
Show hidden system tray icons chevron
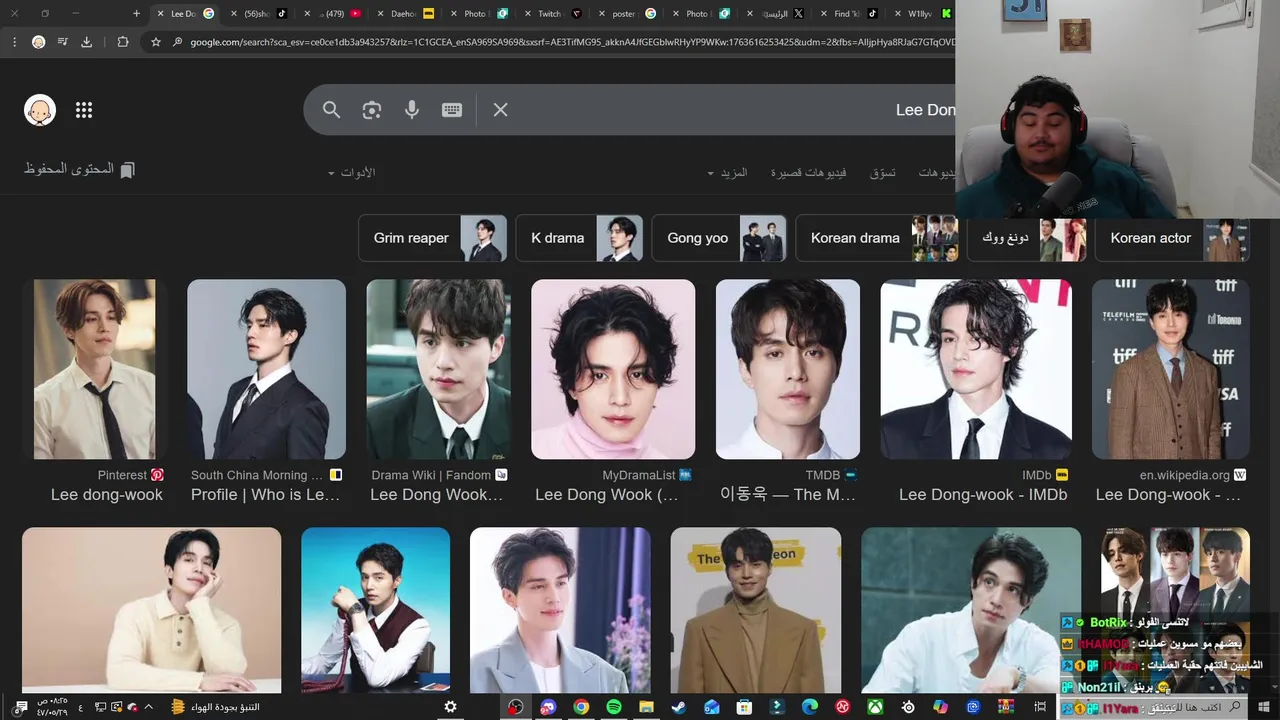coord(149,707)
